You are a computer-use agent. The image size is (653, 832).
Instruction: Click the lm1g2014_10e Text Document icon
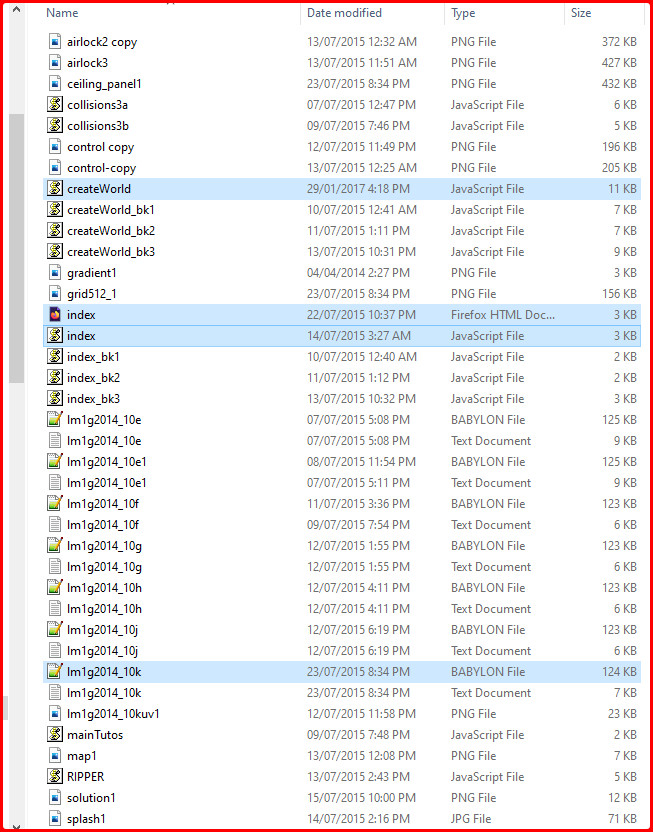coord(55,441)
